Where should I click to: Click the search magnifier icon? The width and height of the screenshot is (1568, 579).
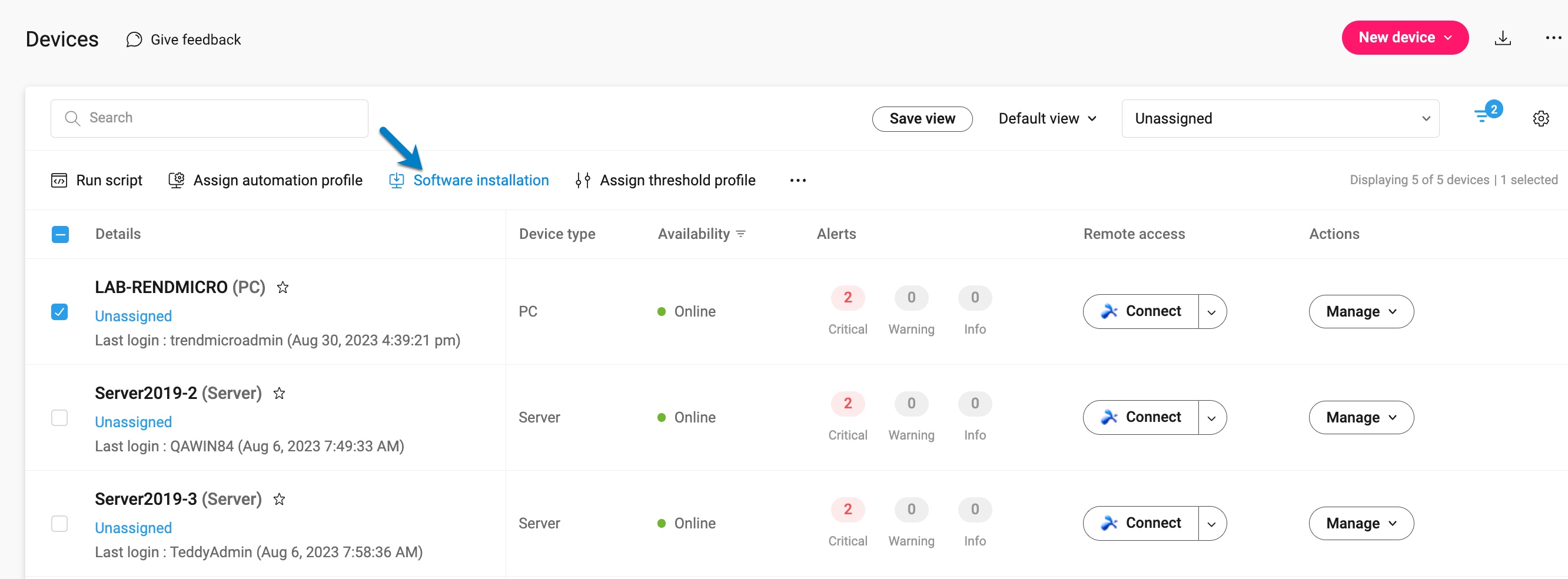pos(72,118)
